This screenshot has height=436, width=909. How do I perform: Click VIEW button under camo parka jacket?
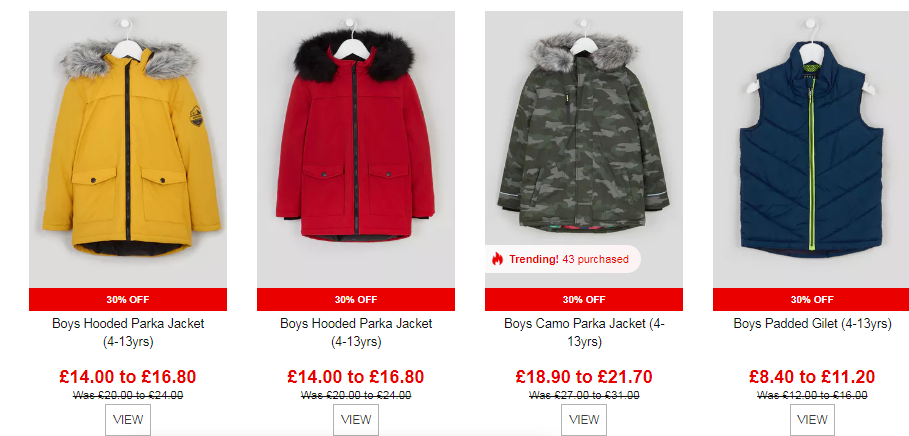click(584, 420)
